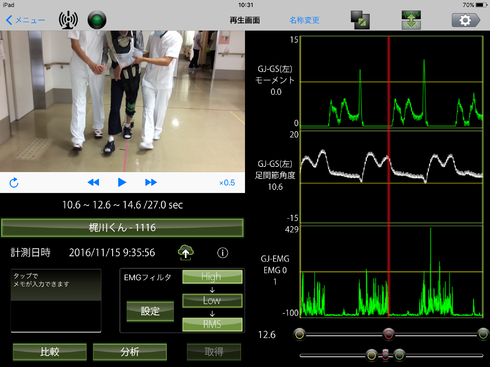Tap the GJ-EMG graph
Screen dimensions: 490x367
click(392, 271)
